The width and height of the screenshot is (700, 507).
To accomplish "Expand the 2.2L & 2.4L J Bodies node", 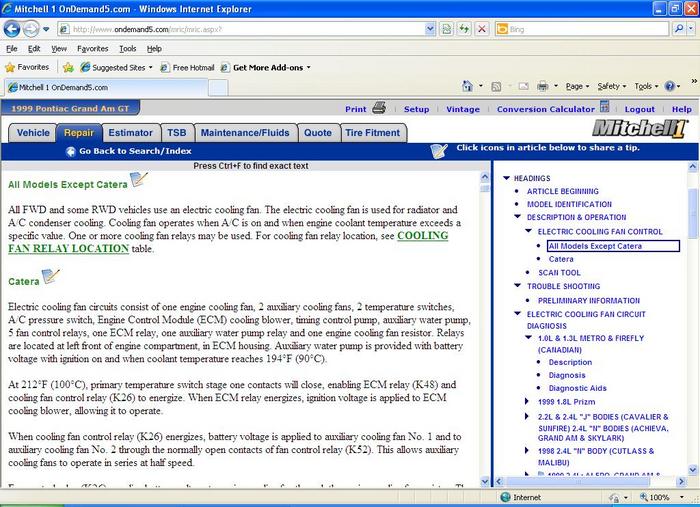I will pyautogui.click(x=527, y=416).
